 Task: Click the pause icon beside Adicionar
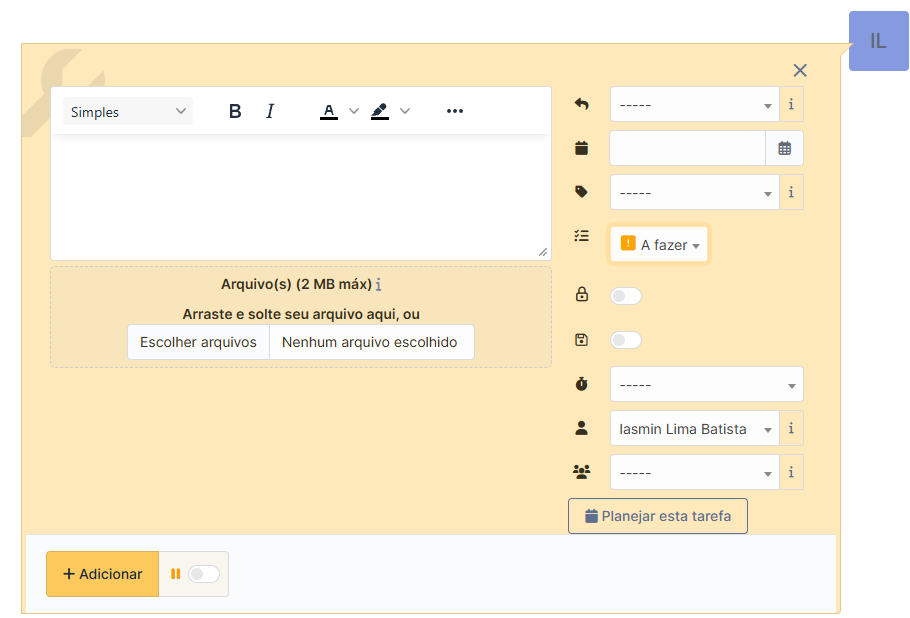click(175, 574)
